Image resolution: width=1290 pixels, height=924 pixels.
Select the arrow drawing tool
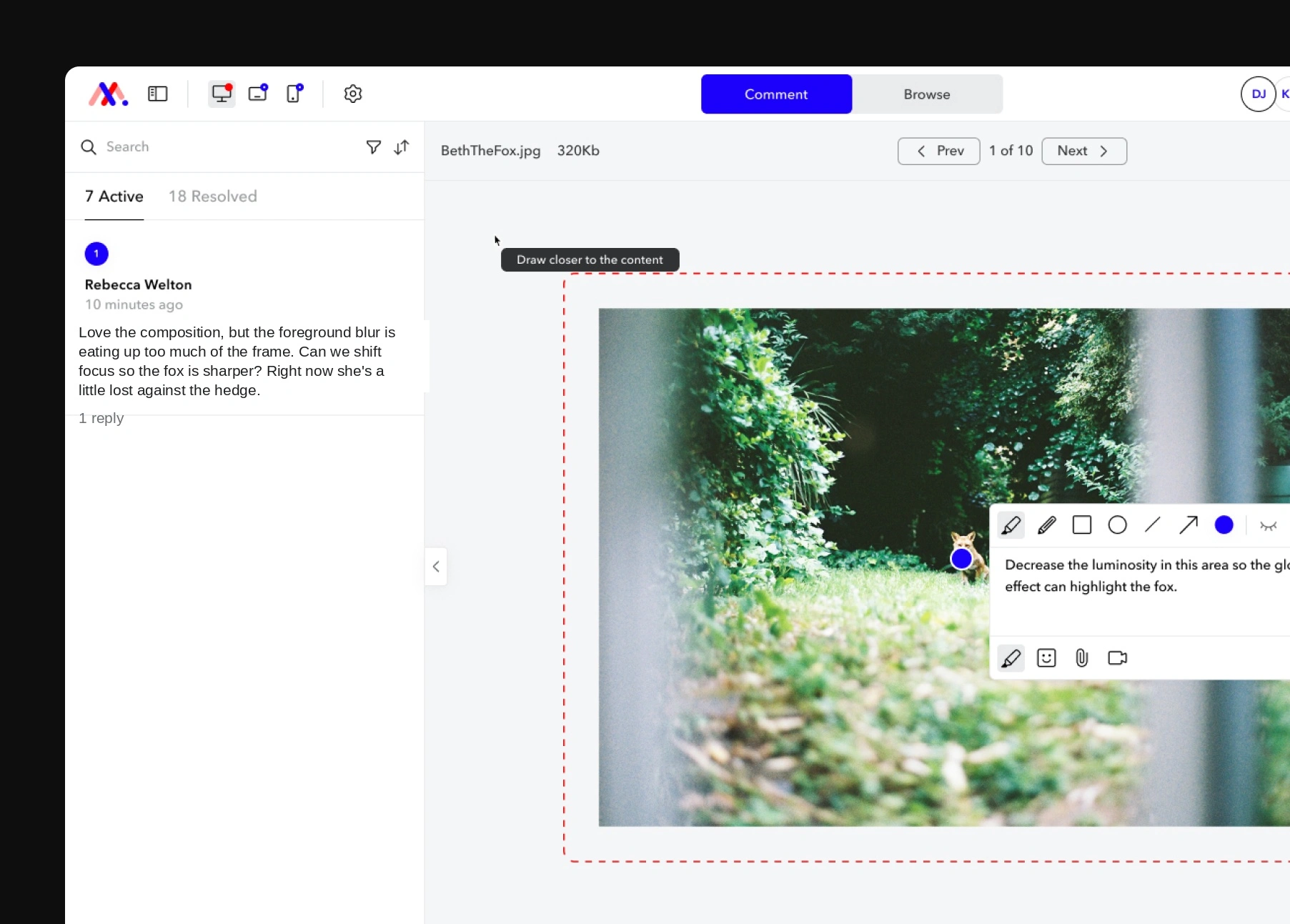point(1189,525)
